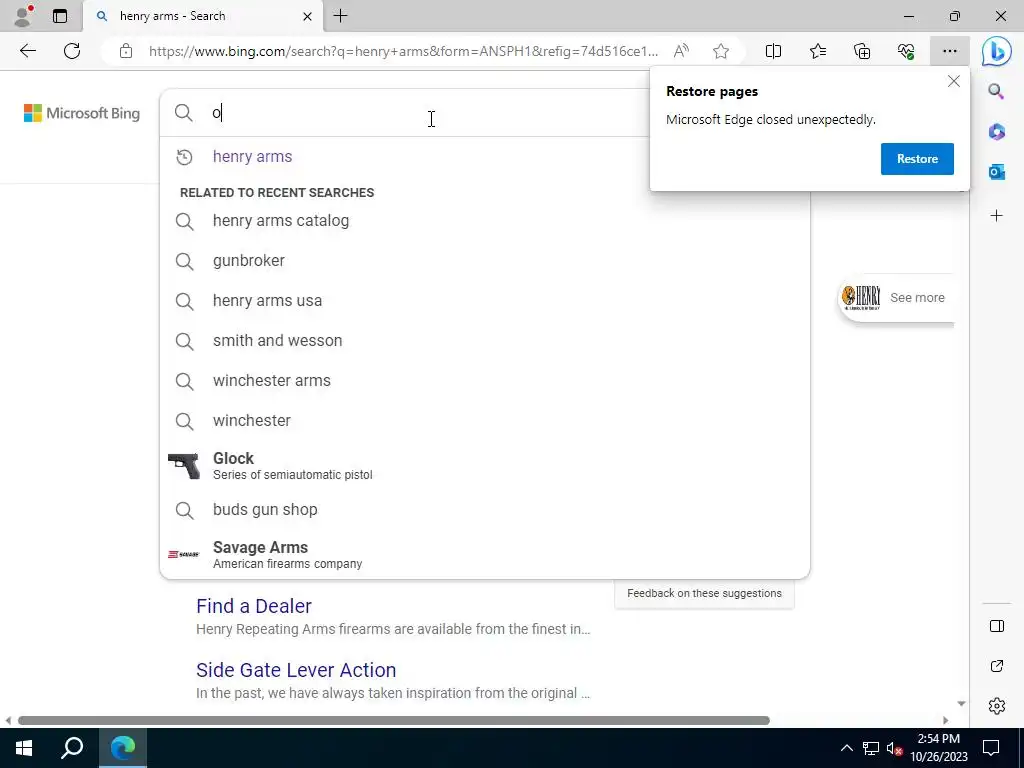View site information lock icon

(x=126, y=51)
